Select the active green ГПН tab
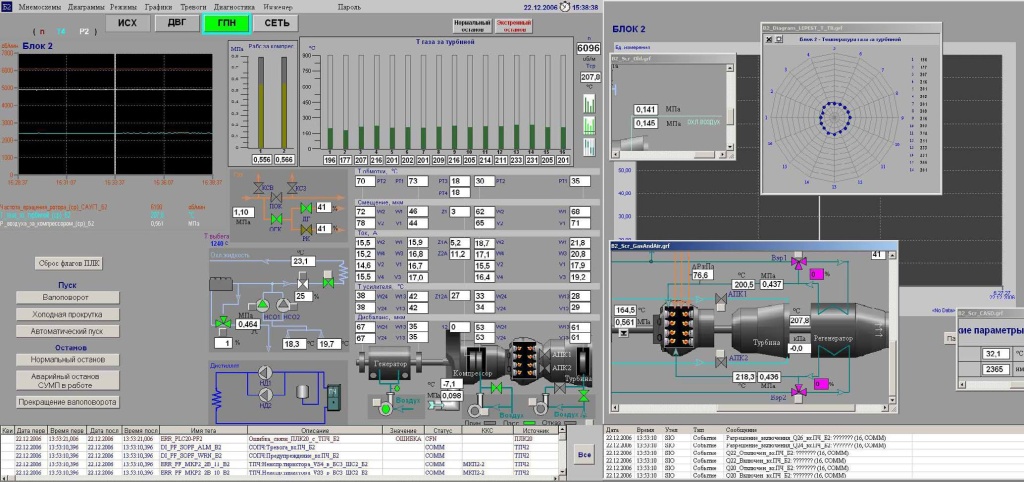Screen dimensions: 1024x482 225,23
